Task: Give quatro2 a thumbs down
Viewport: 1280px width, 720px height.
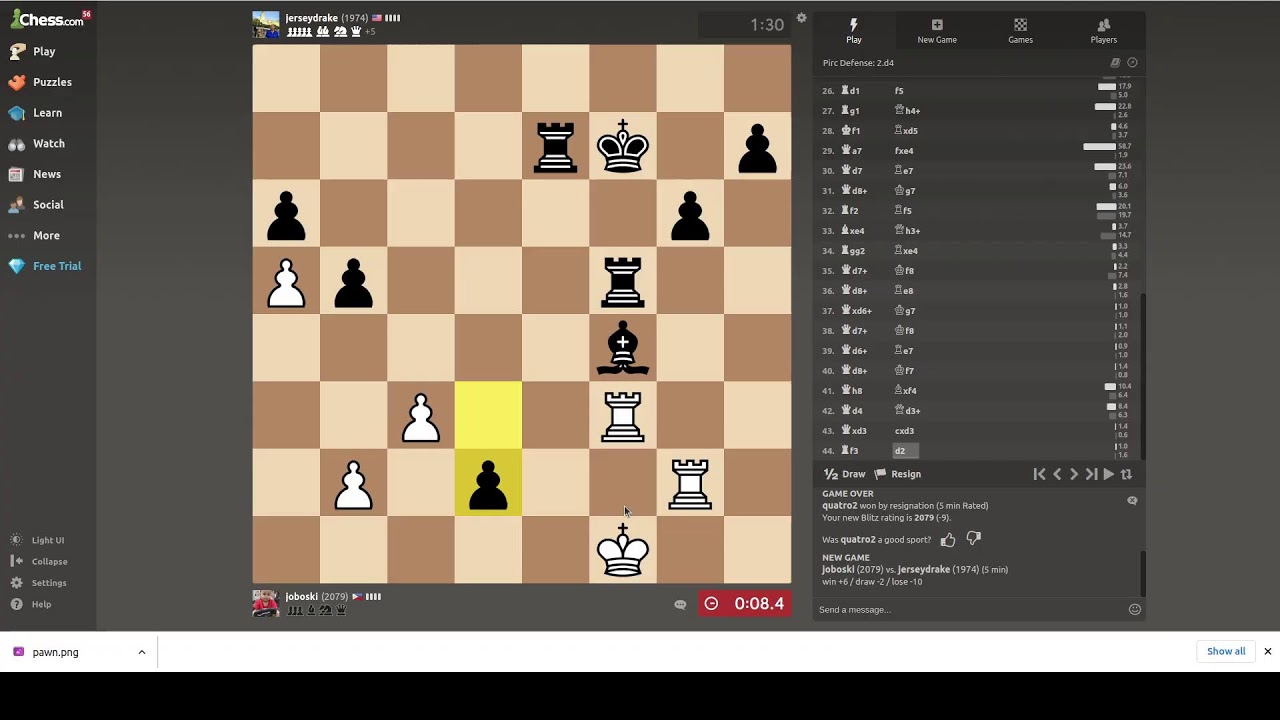Action: click(x=974, y=539)
